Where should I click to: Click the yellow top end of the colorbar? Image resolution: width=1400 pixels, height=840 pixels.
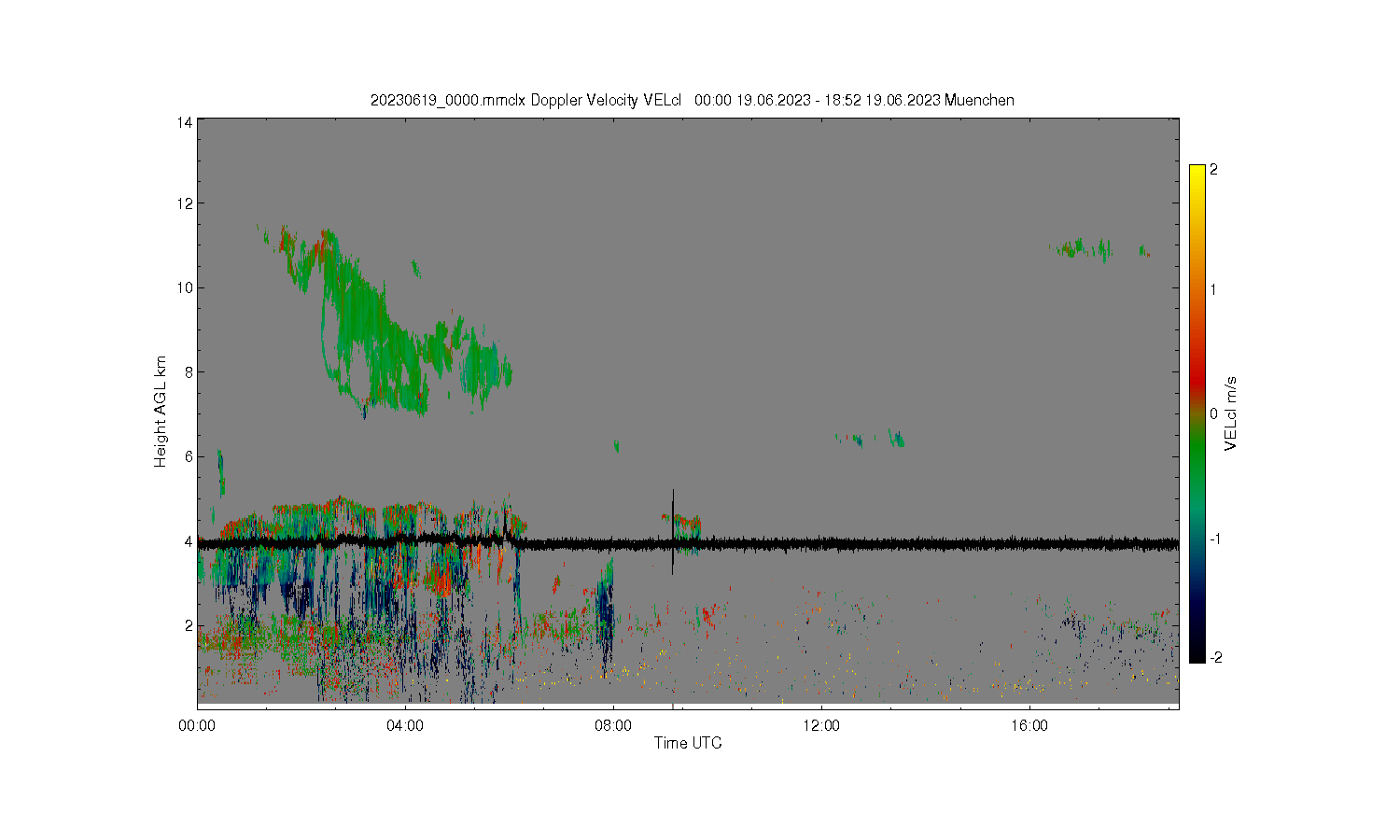tap(1197, 173)
